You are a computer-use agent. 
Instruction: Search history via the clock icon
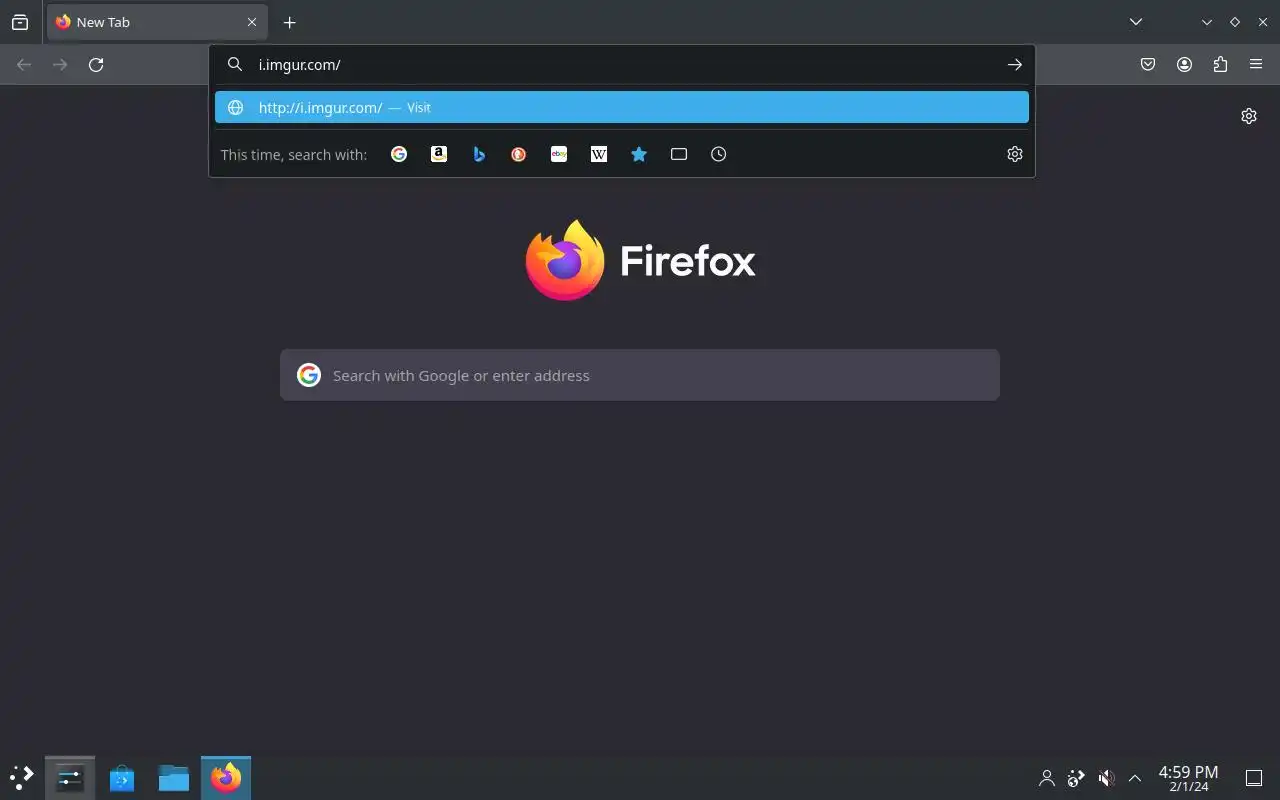(719, 154)
